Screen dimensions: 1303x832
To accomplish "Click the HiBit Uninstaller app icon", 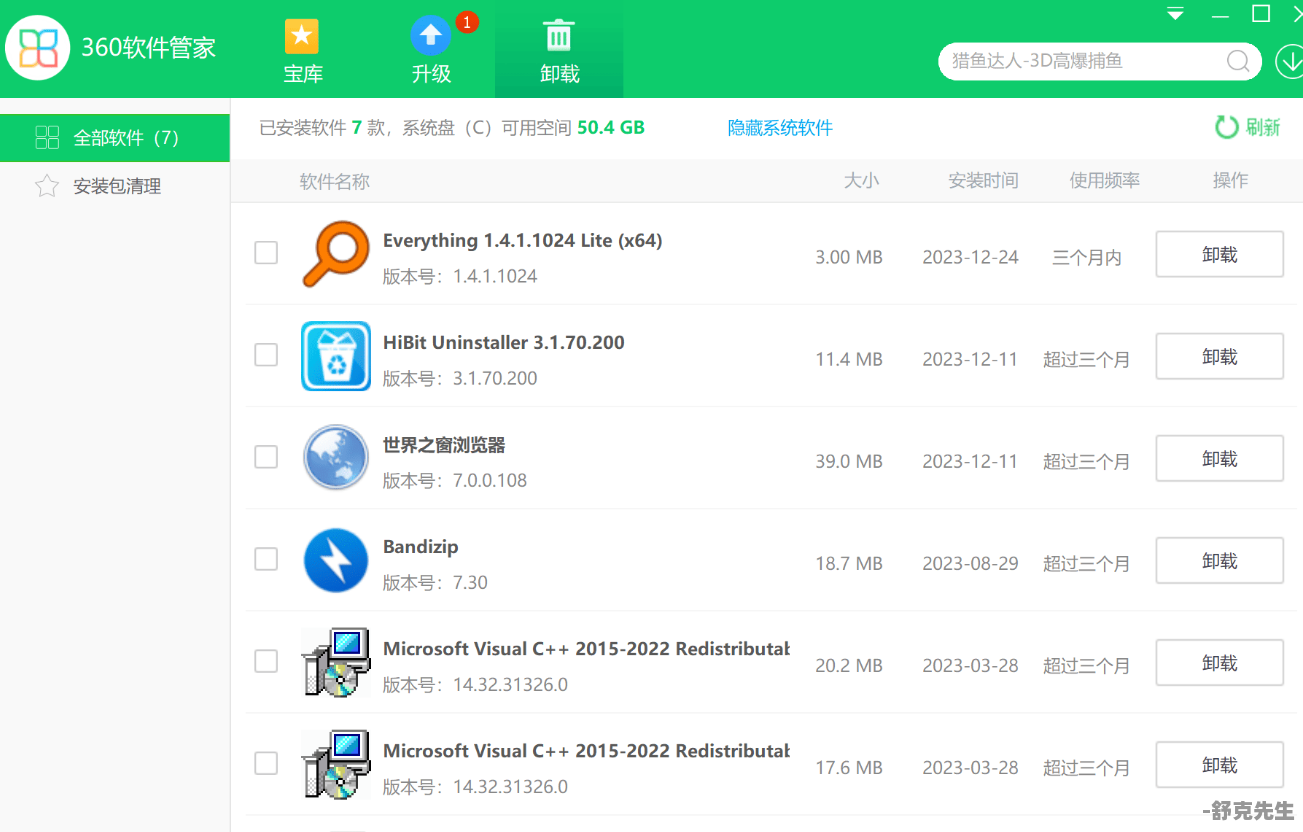I will tap(336, 356).
